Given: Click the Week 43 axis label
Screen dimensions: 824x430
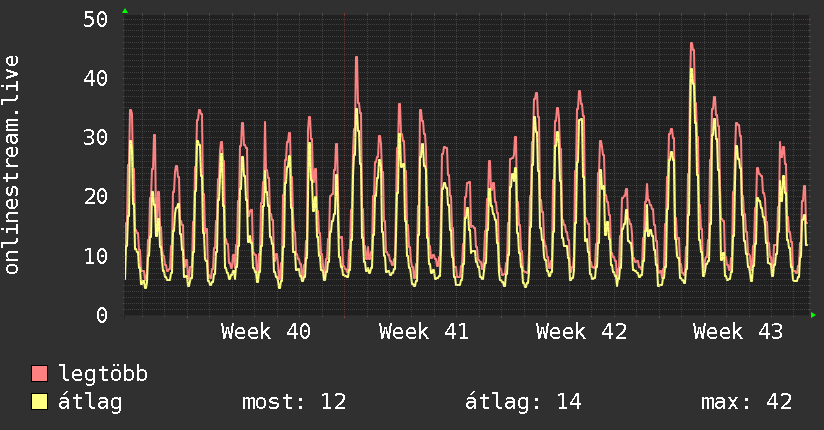Looking at the screenshot, I should pyautogui.click(x=738, y=332).
